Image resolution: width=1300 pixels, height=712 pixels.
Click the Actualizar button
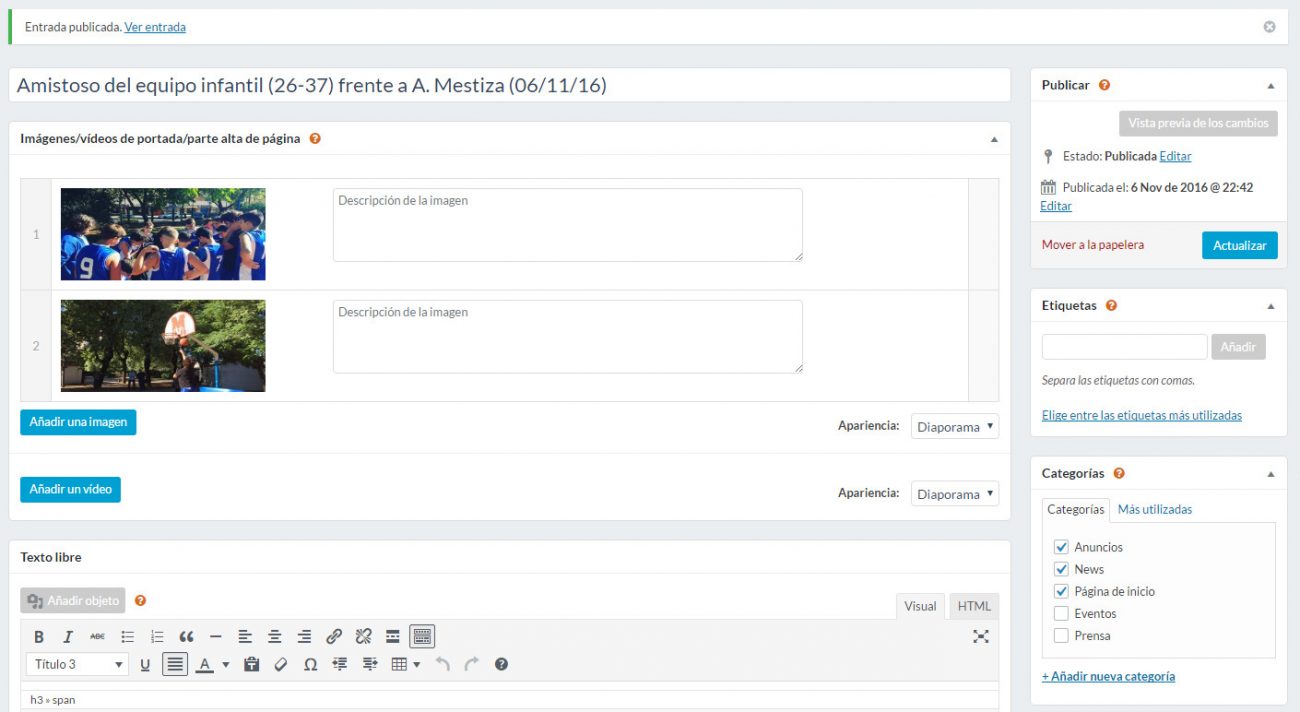(1239, 245)
